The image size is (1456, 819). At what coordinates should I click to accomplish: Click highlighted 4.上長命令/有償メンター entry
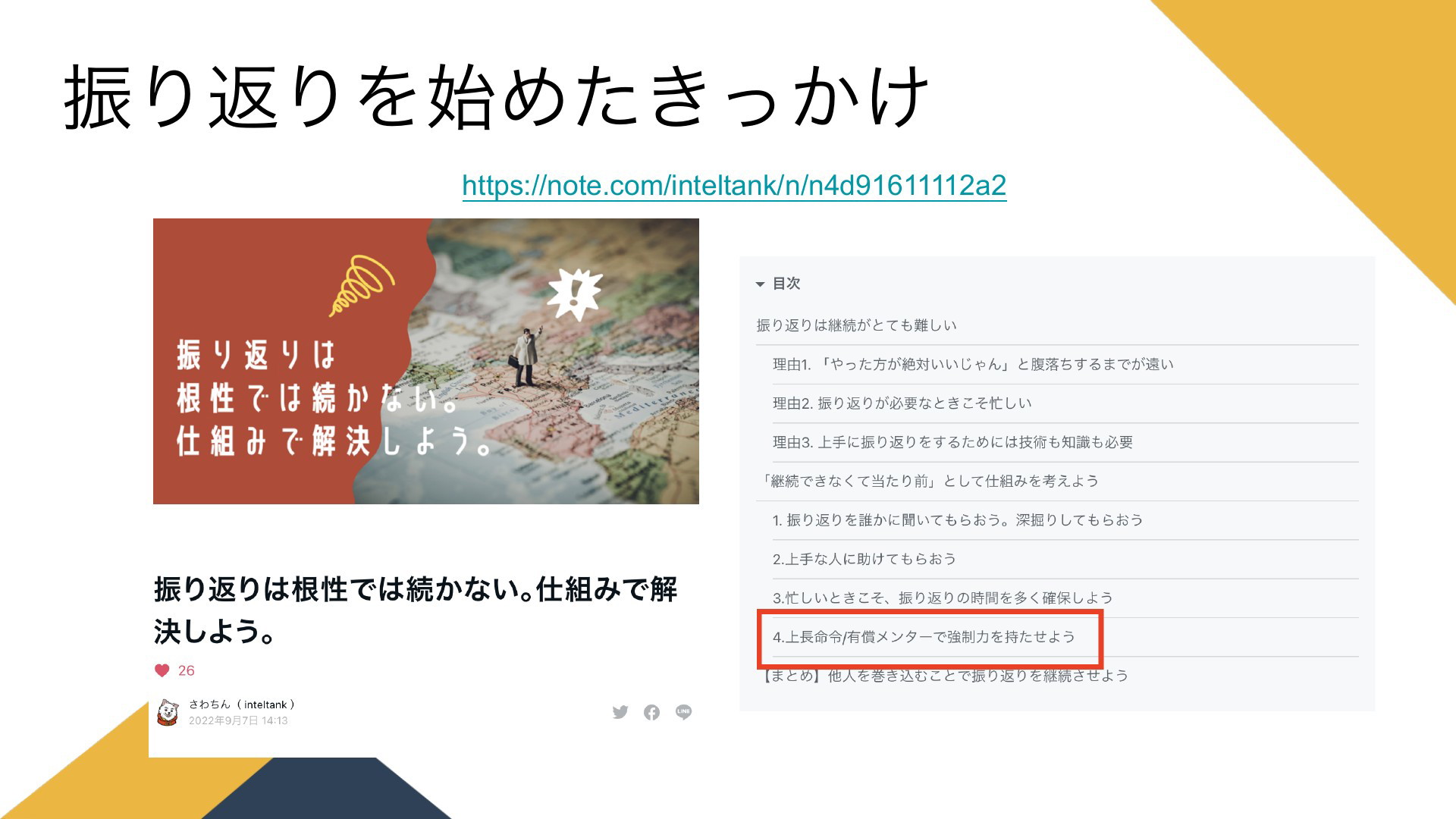924,637
